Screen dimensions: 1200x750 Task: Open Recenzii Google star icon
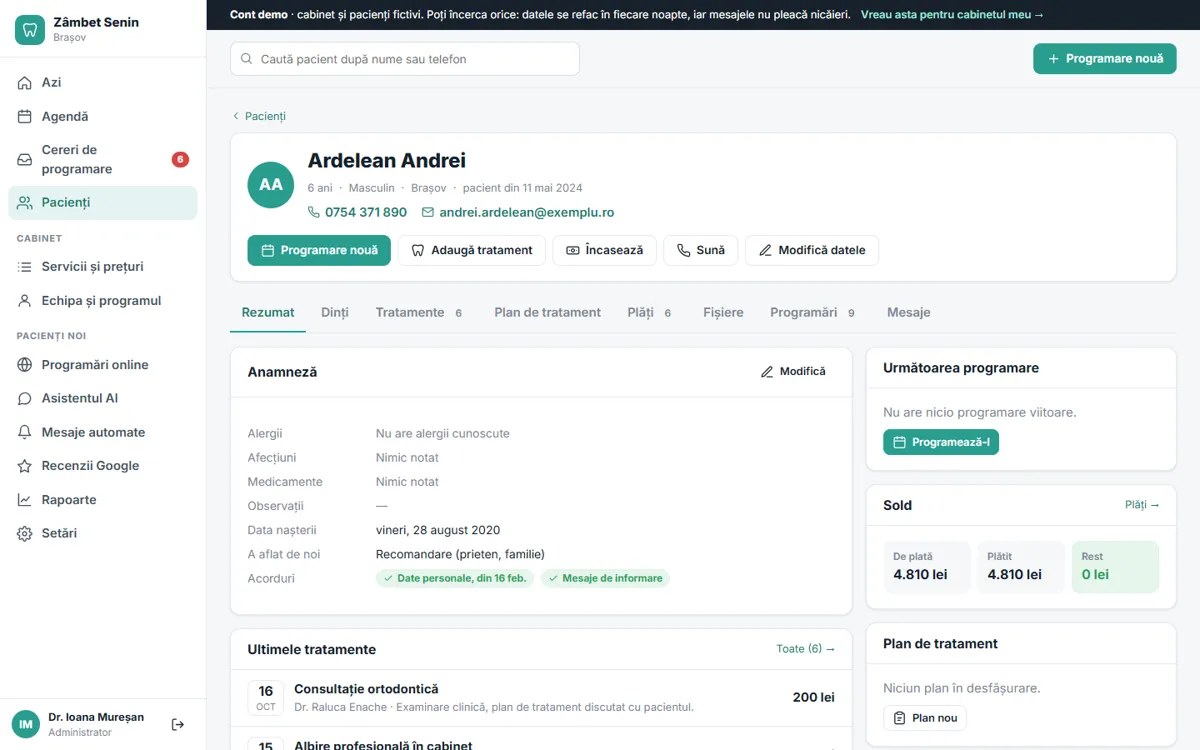25,466
